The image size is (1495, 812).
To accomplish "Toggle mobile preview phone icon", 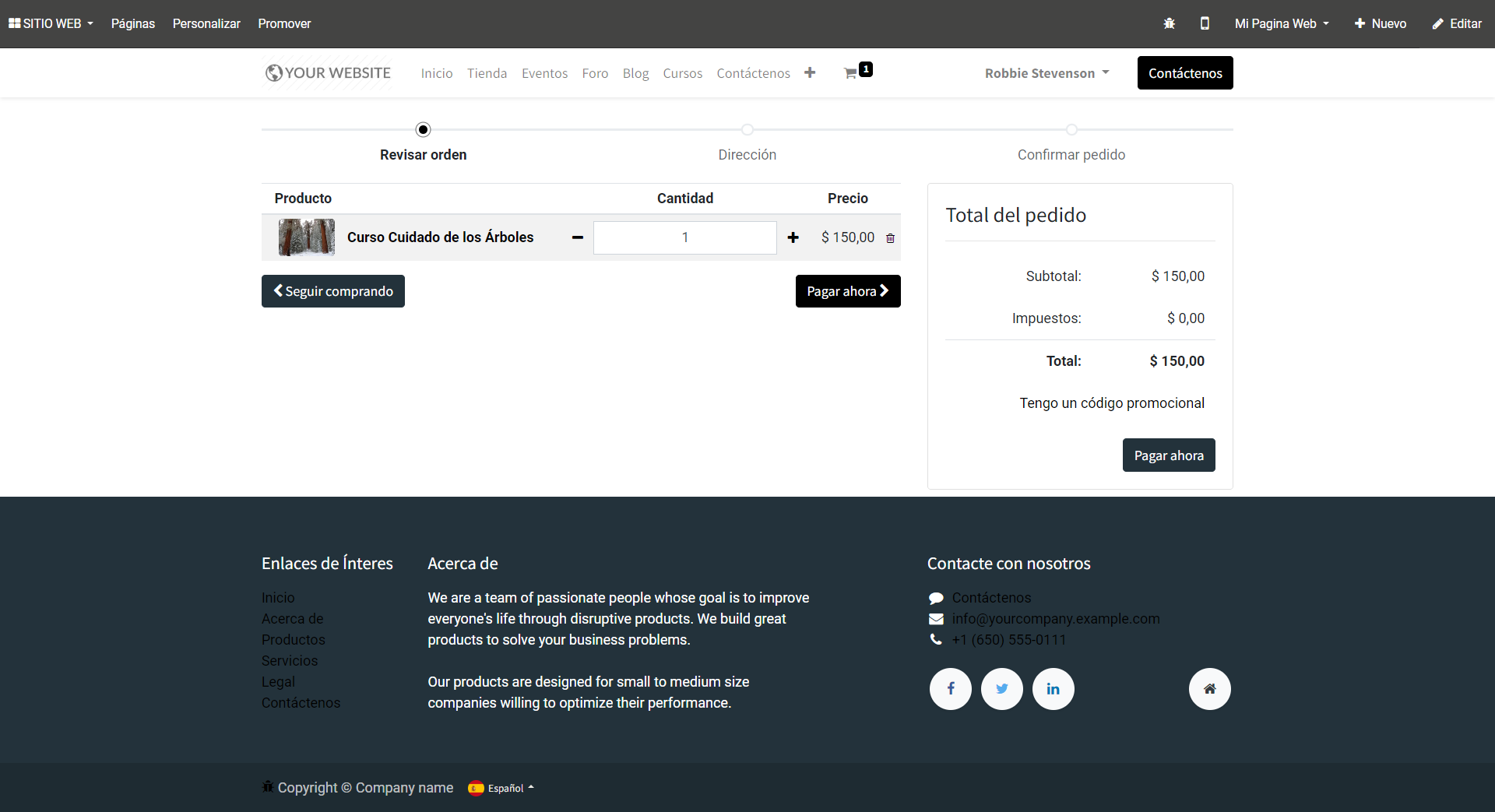I will [x=1205, y=23].
